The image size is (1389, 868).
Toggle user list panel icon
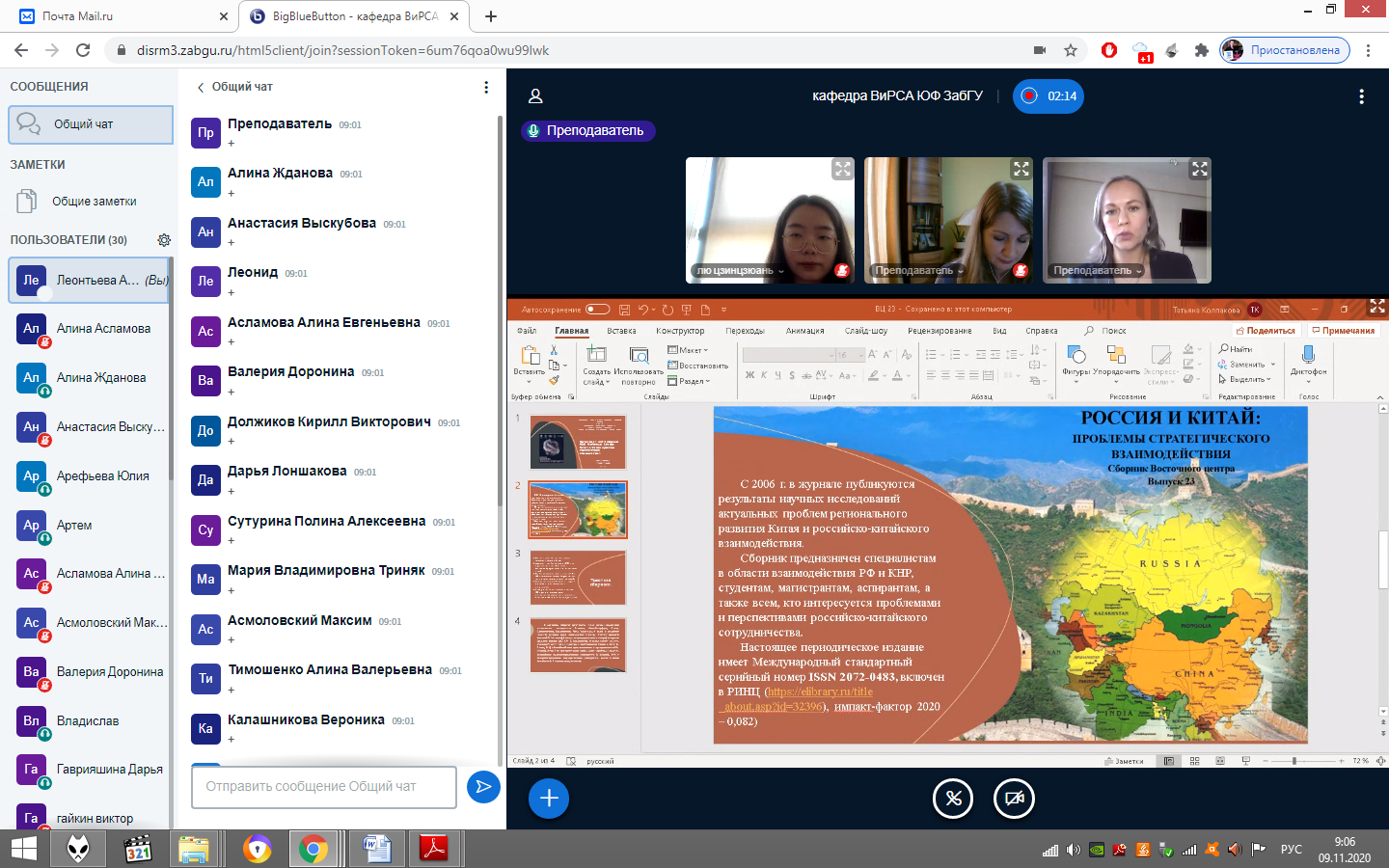[x=535, y=96]
